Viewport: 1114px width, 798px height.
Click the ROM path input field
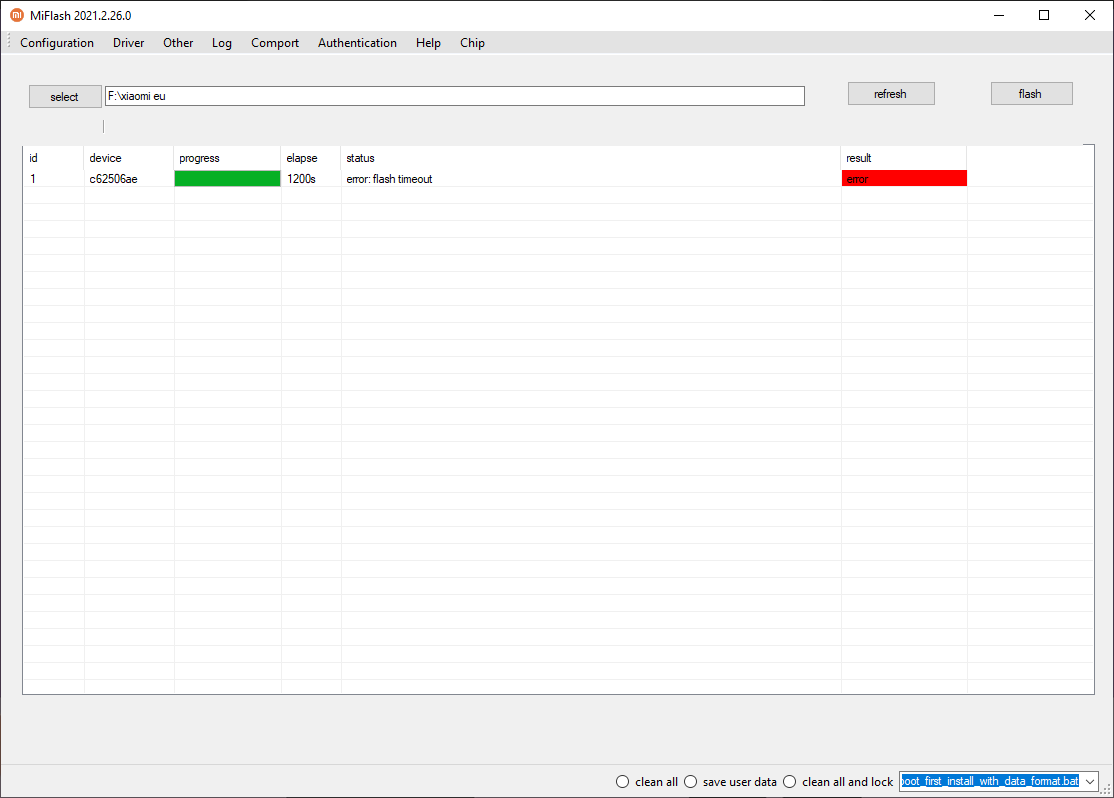pos(454,96)
